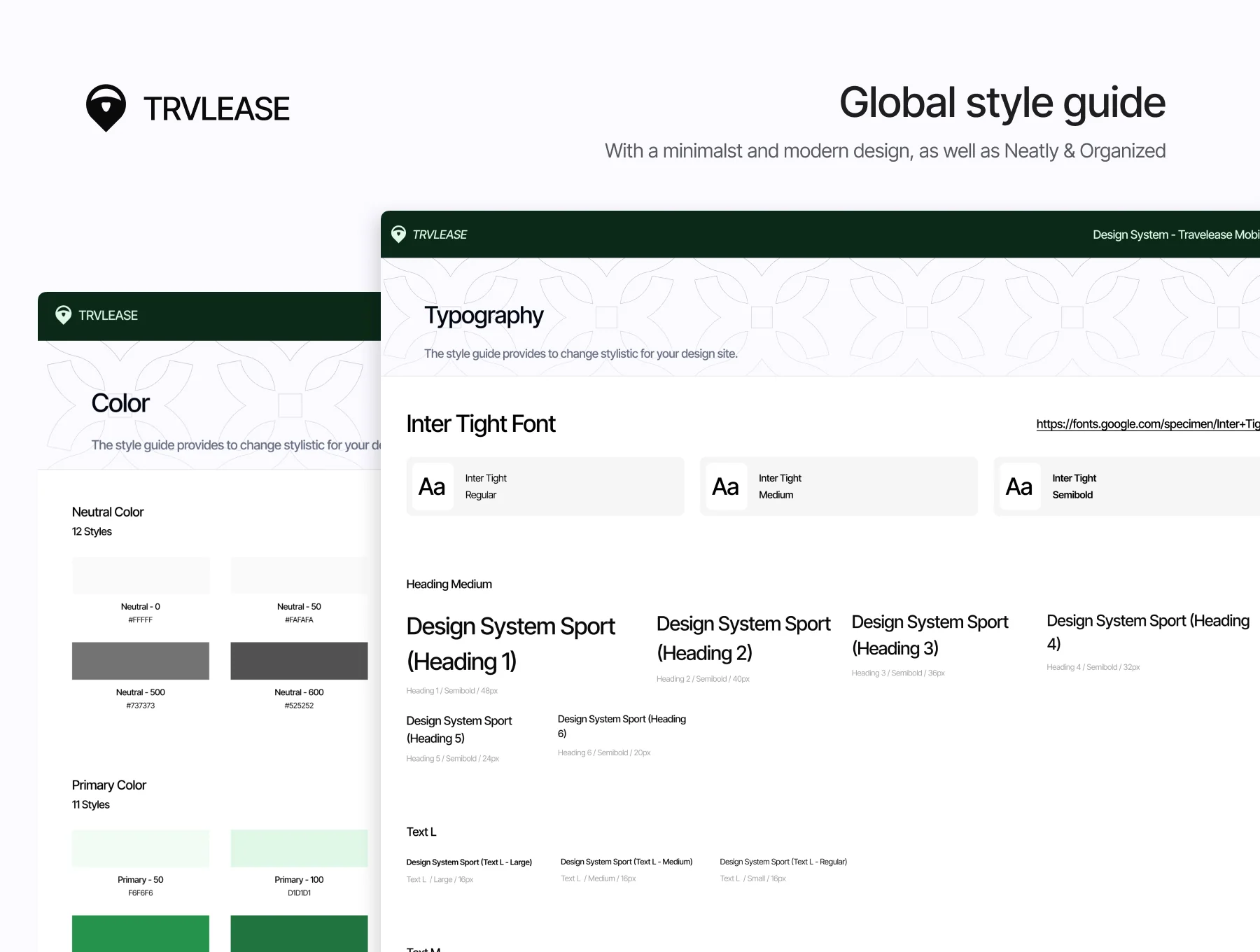The image size is (1260, 952).
Task: Click the bright green swatch below Primary - 50
Action: click(141, 933)
